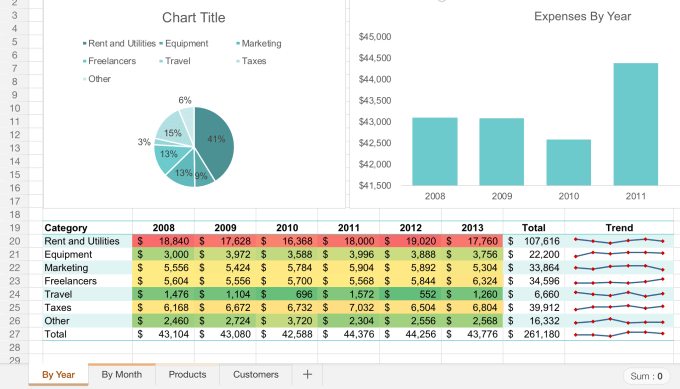The image size is (680, 389).
Task: Select row 27 header number
Action: (x=15, y=334)
